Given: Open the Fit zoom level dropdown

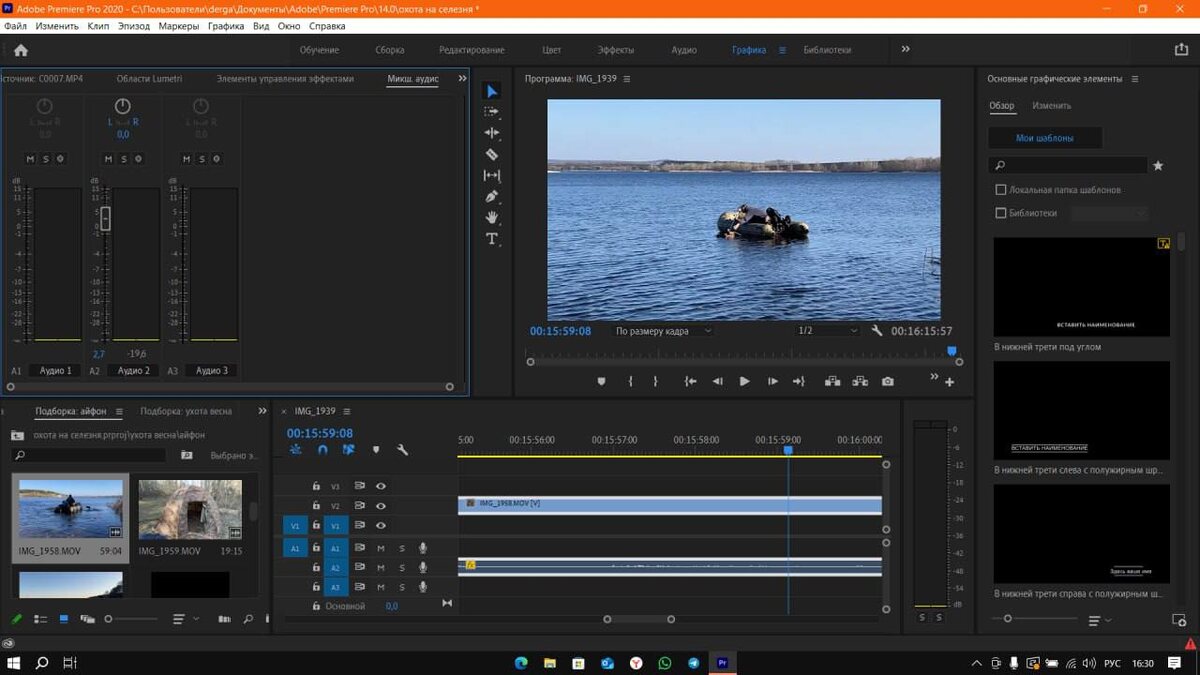Looking at the screenshot, I should [x=662, y=331].
